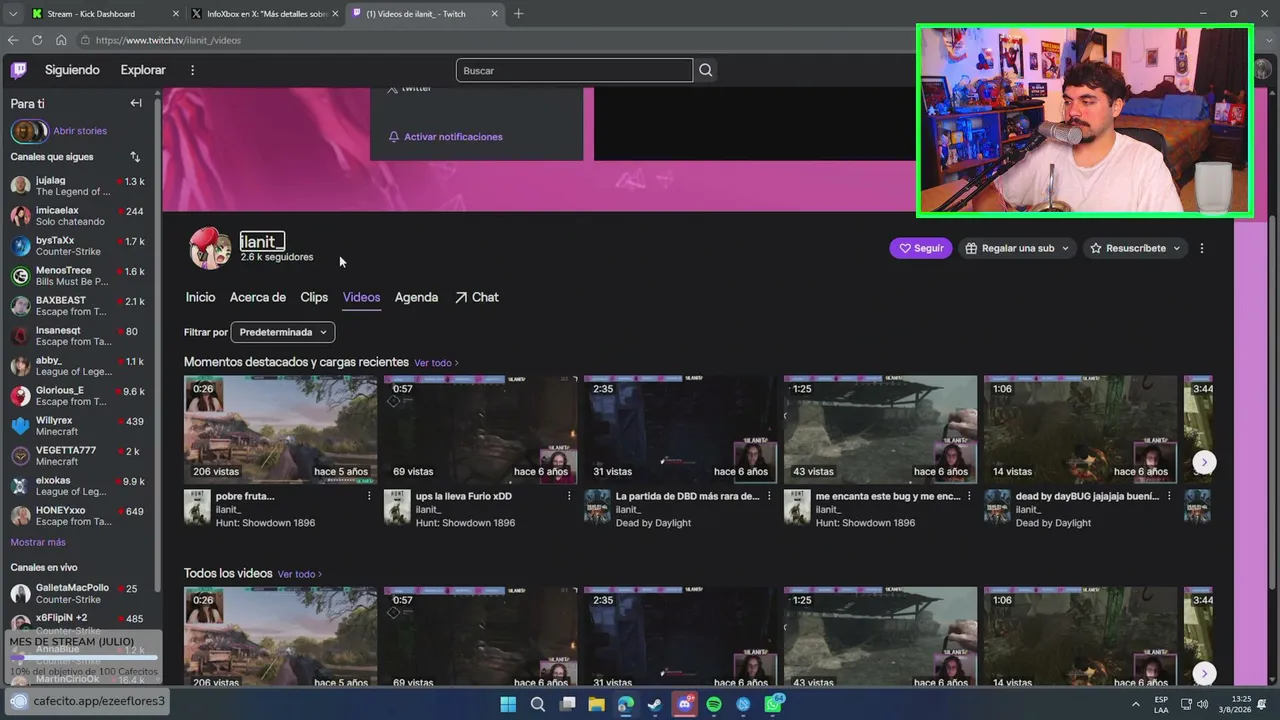Open the GalletaMacPollo live channel

click(x=78, y=593)
